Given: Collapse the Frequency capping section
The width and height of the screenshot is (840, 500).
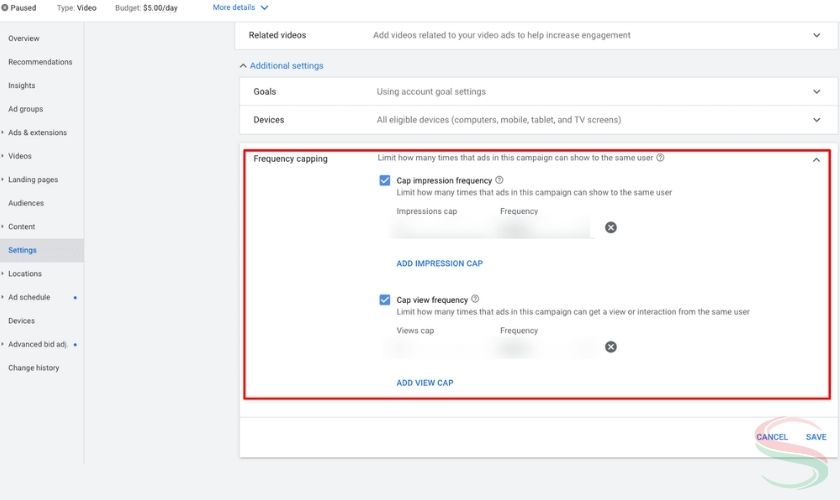Looking at the screenshot, I should (x=816, y=160).
